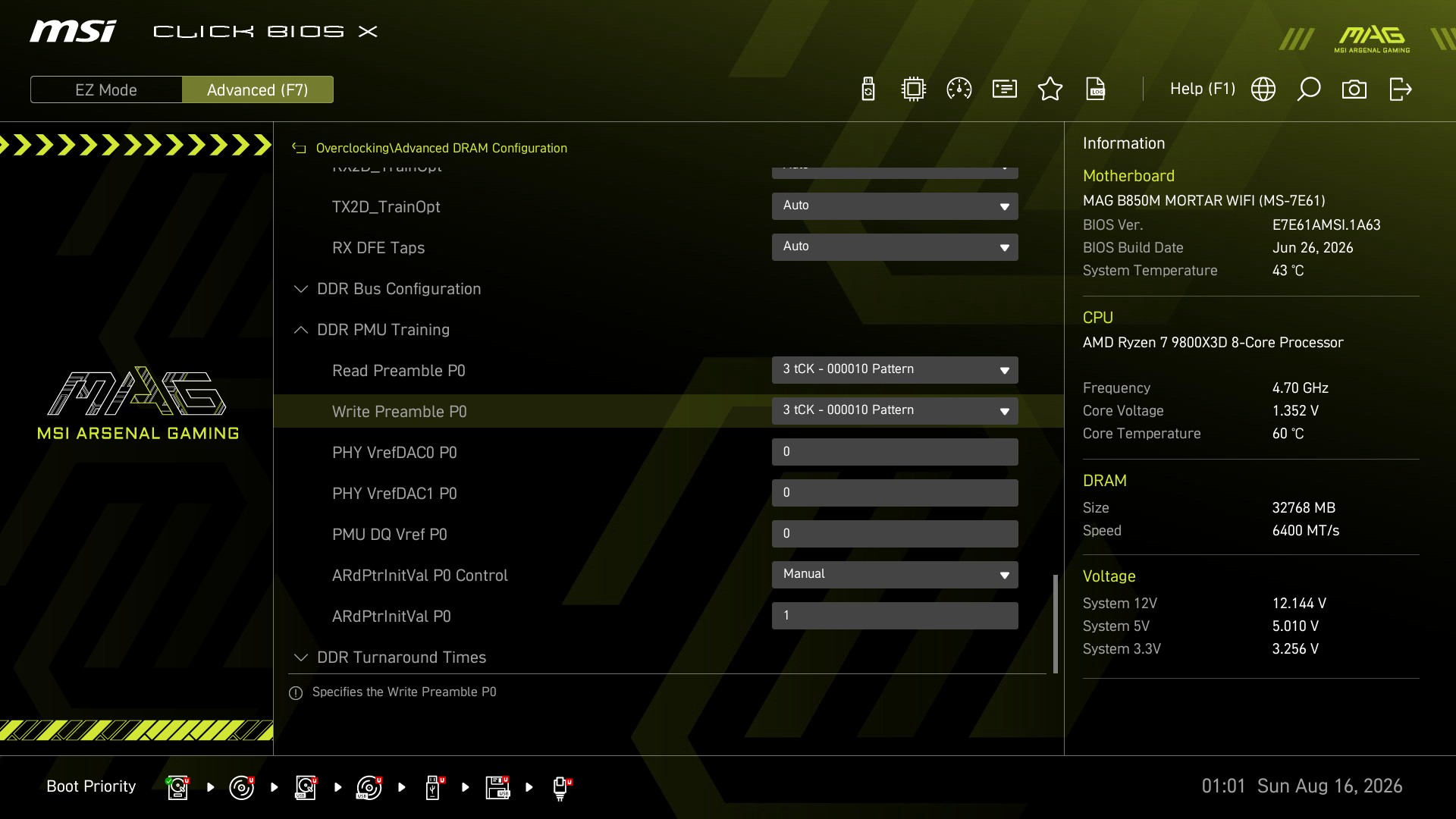
Task: Select the hard disk boot device icon
Action: pos(177,787)
